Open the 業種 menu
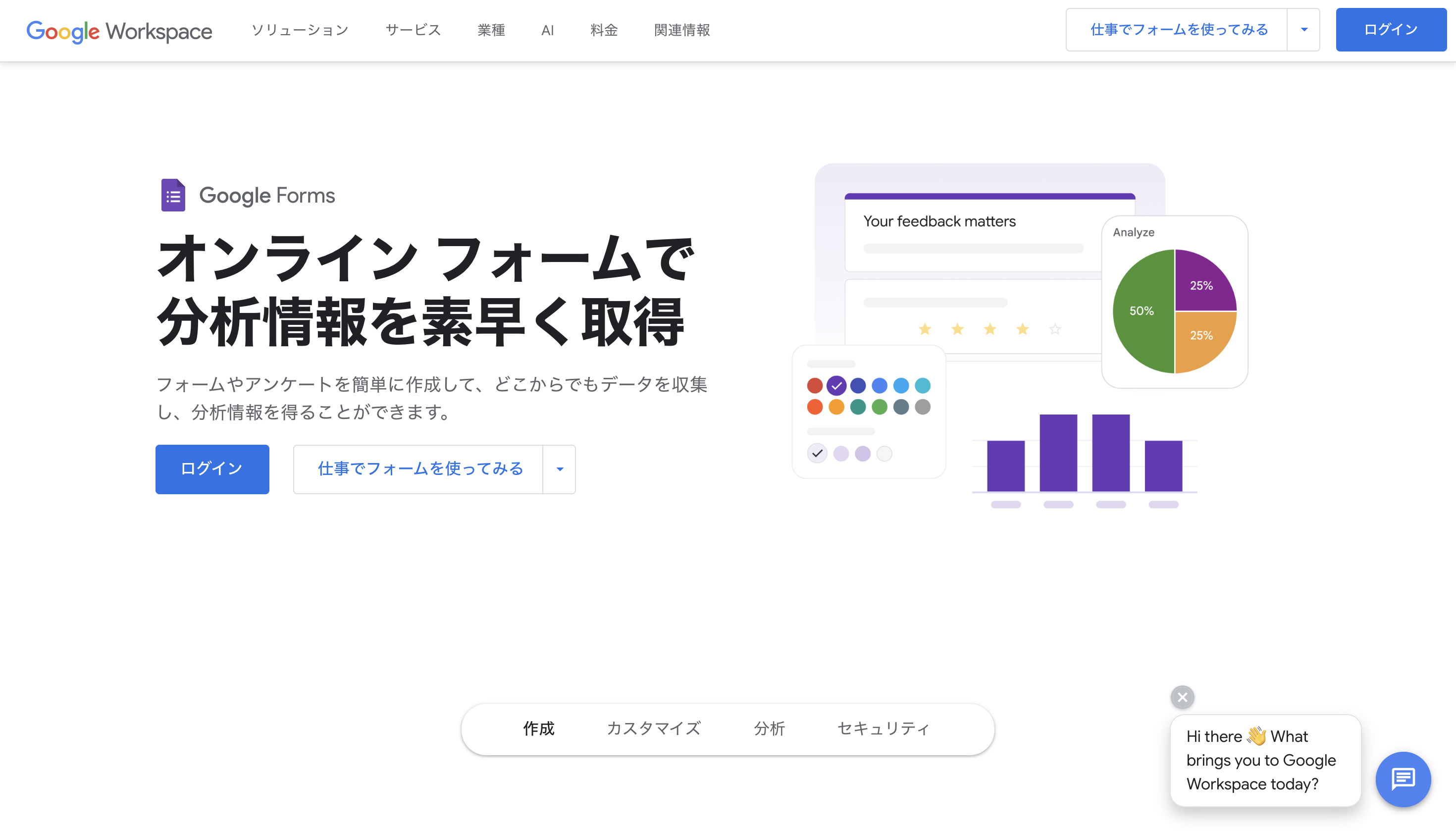The height and width of the screenshot is (831, 1456). pos(491,30)
